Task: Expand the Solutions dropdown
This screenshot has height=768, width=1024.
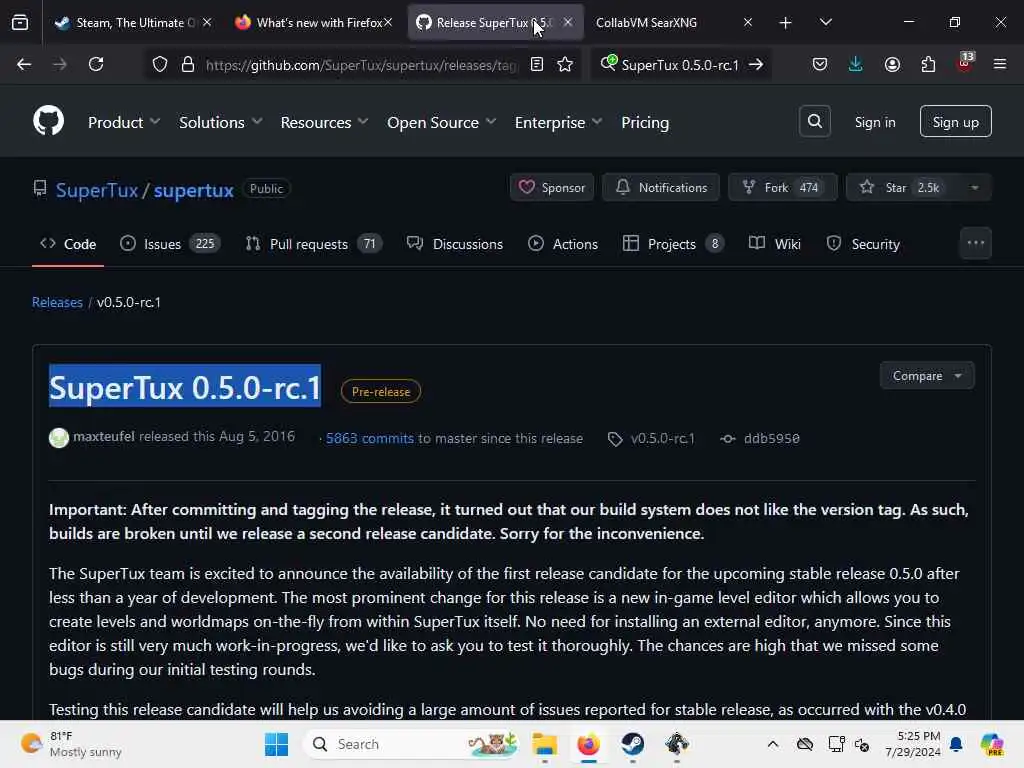Action: point(221,122)
